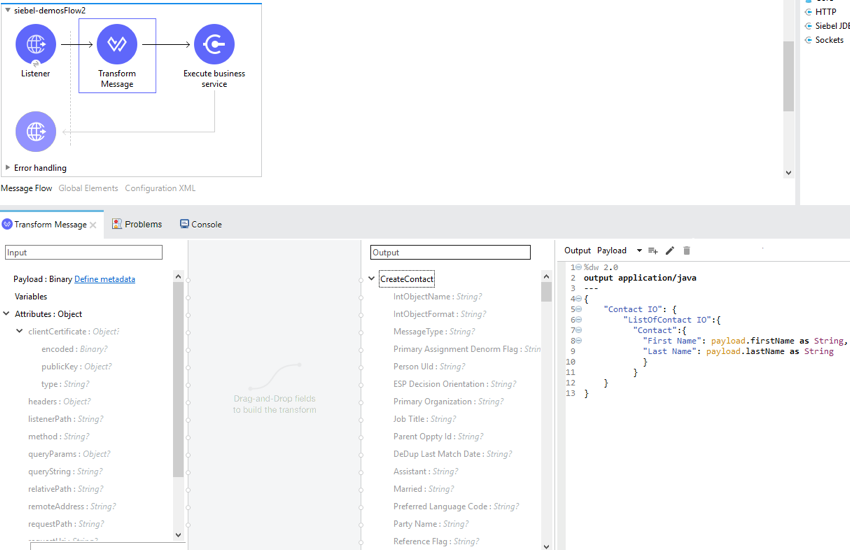This screenshot has width=850, height=550.
Task: Switch to Configuration XML view
Action: [x=160, y=188]
